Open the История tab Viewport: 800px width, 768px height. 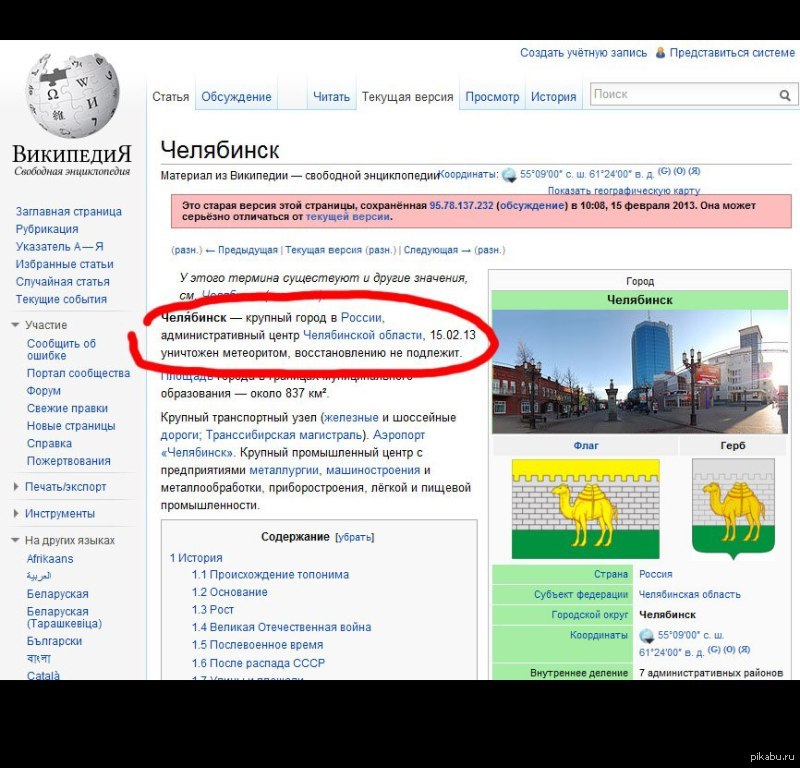553,97
